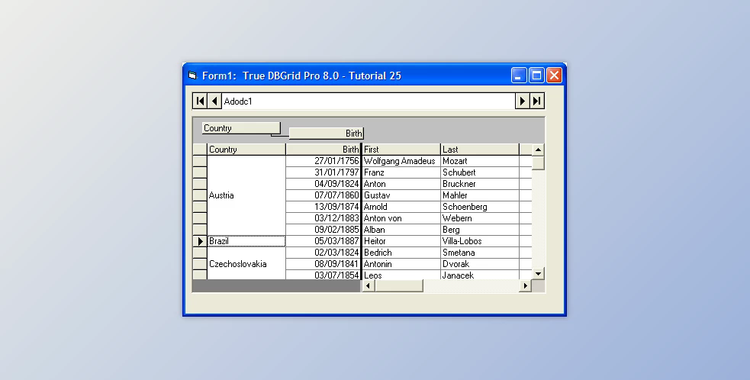Select last name Bruckner
Screen dimensions: 750x380
click(x=480, y=184)
